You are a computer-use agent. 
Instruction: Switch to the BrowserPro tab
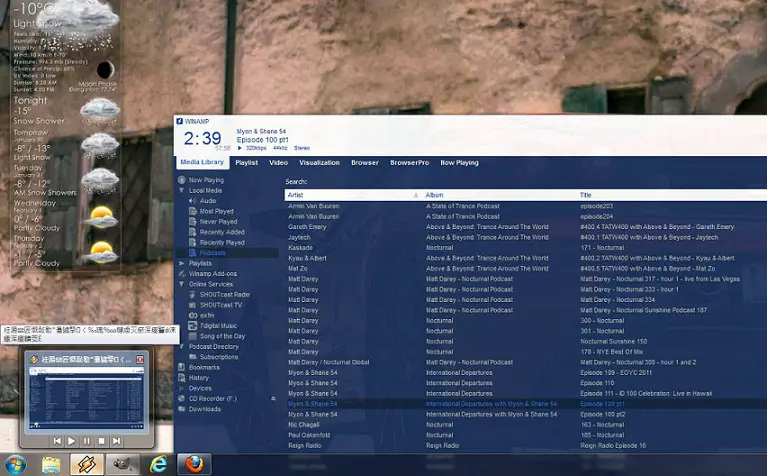[x=409, y=162]
